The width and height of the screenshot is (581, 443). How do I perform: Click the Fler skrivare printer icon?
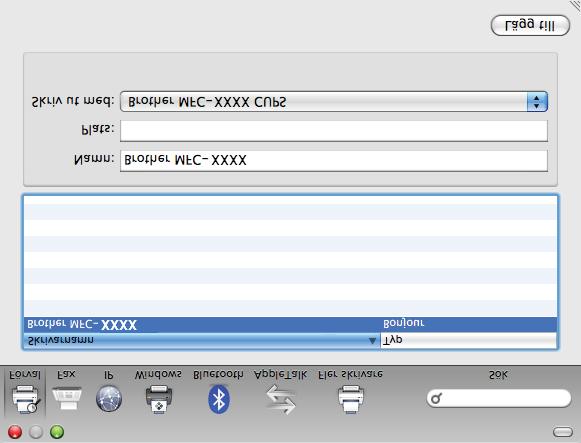[x=351, y=399]
